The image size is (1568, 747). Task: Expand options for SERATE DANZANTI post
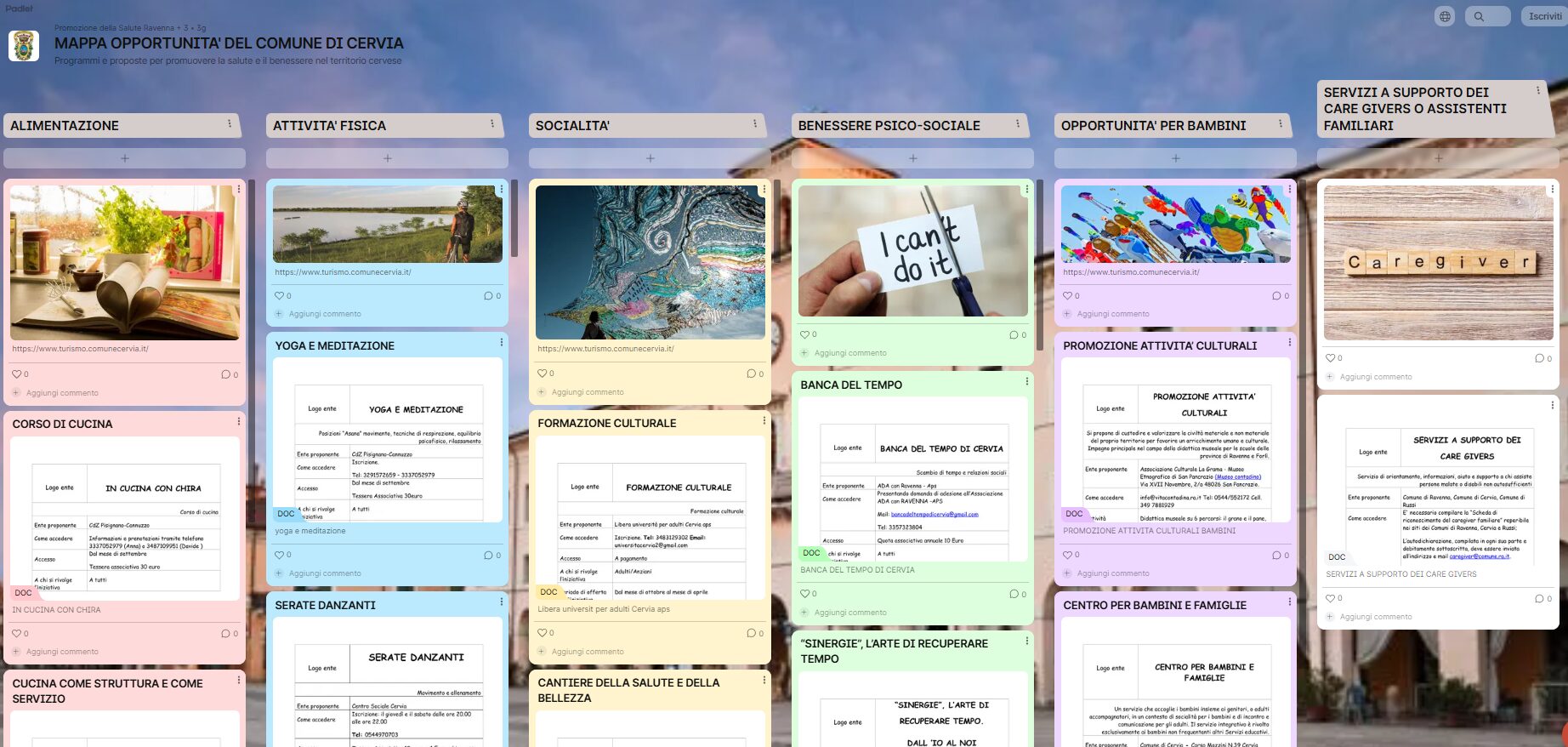(x=501, y=602)
